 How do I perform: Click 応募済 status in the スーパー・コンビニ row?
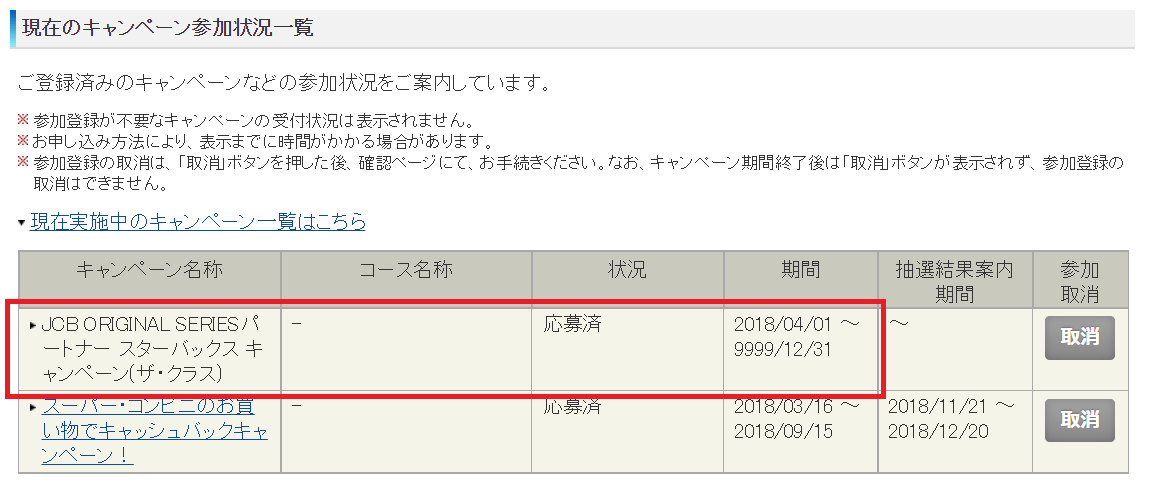click(x=572, y=407)
